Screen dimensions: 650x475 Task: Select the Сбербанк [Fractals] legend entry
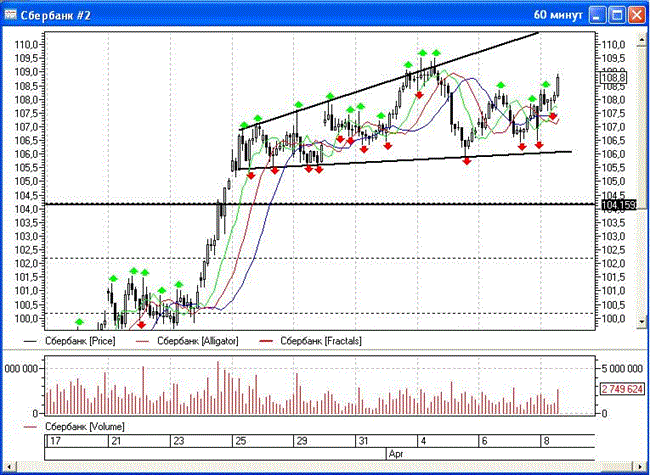click(321, 341)
